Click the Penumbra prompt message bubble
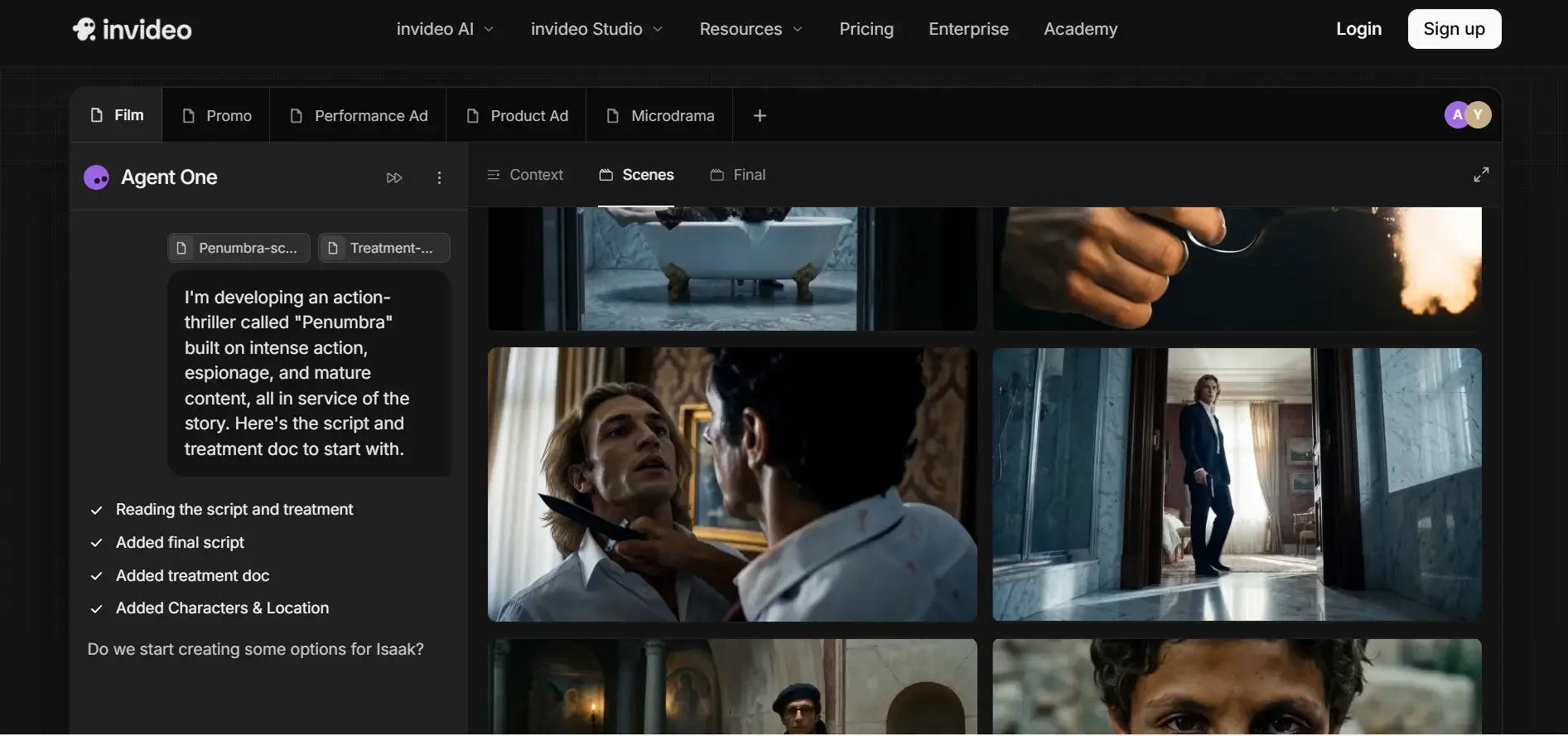The image size is (1568, 736). click(309, 373)
